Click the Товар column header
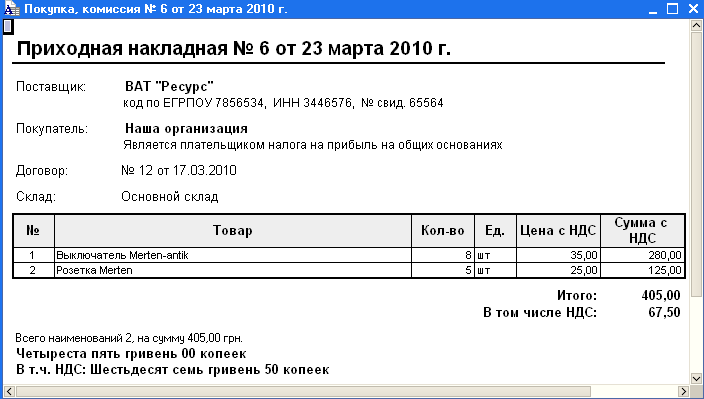Screen dimensions: 704x399 pyautogui.click(x=233, y=230)
